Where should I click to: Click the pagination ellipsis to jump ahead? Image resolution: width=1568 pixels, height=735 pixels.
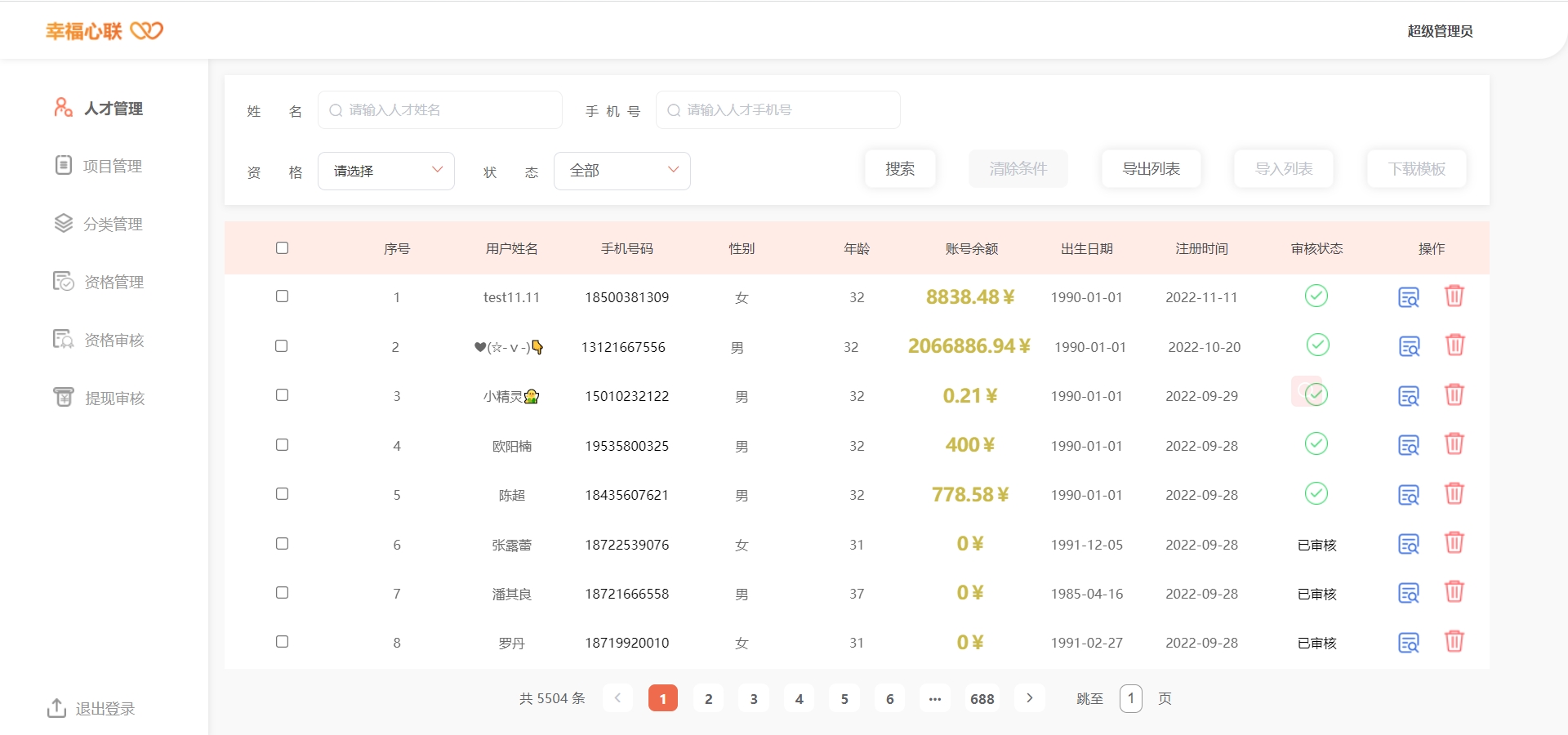coord(935,698)
